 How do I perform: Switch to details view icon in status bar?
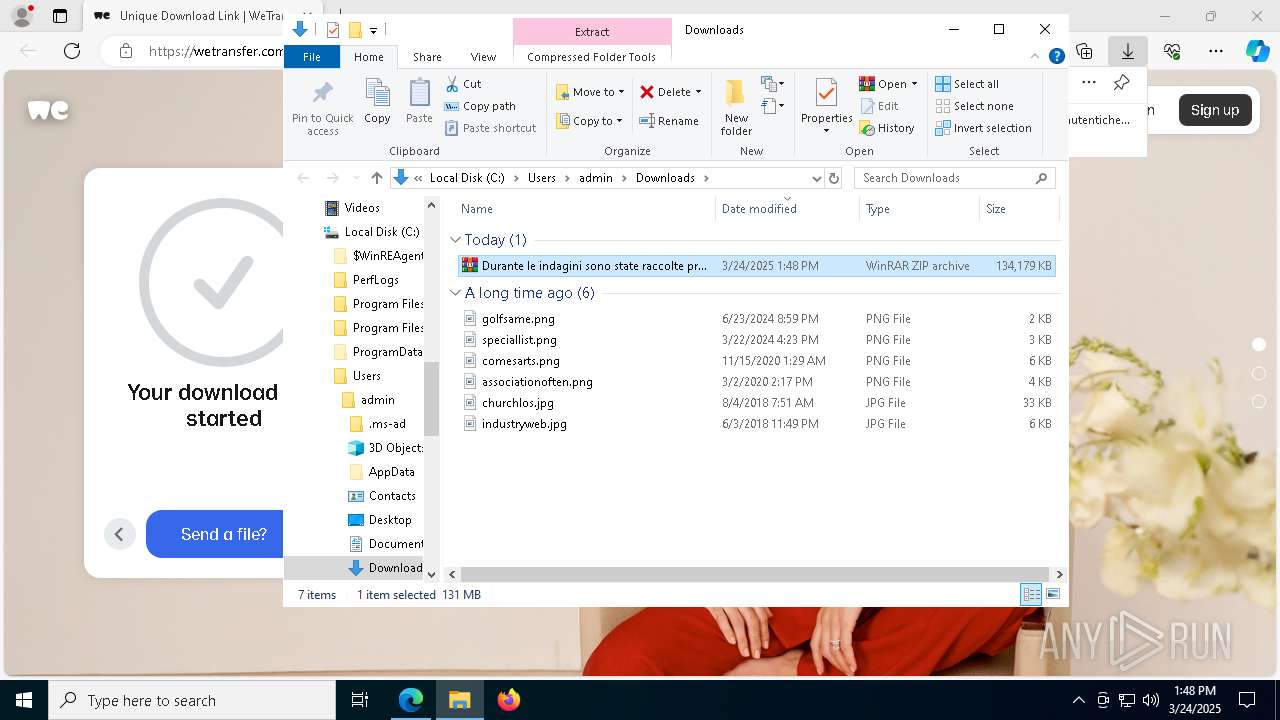1031,595
